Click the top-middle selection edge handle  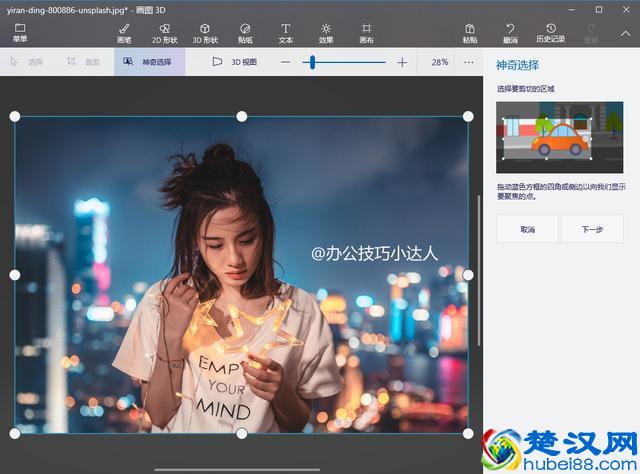(242, 117)
